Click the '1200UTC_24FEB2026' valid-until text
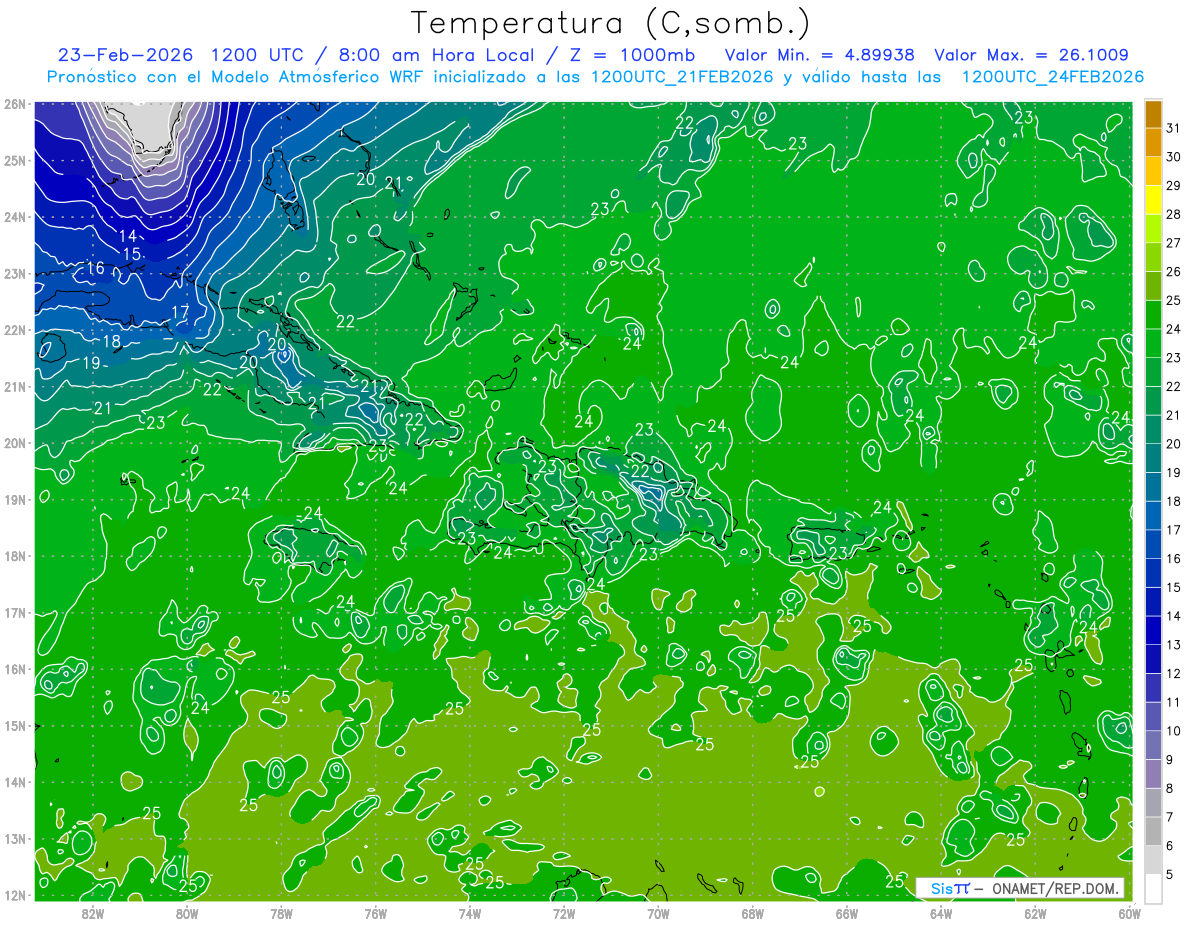This screenshot has width=1200, height=927. 1053,77
